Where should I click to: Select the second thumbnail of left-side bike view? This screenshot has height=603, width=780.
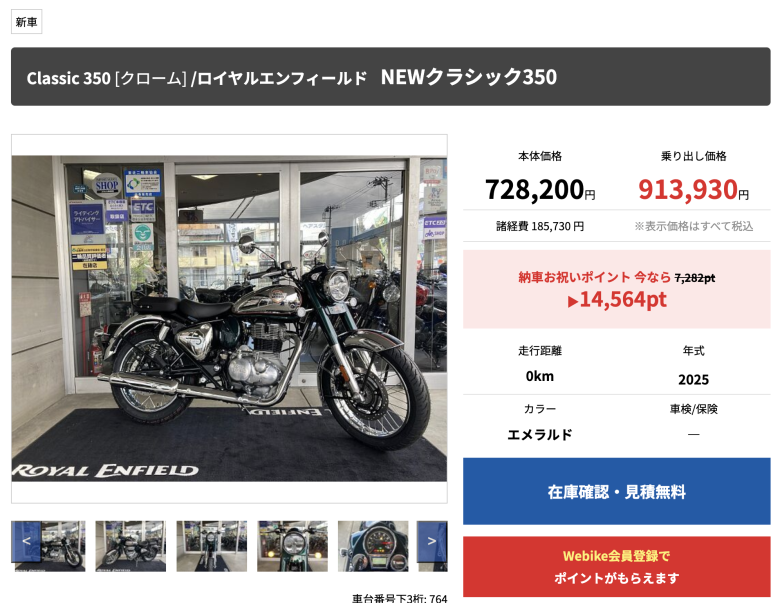tap(131, 546)
